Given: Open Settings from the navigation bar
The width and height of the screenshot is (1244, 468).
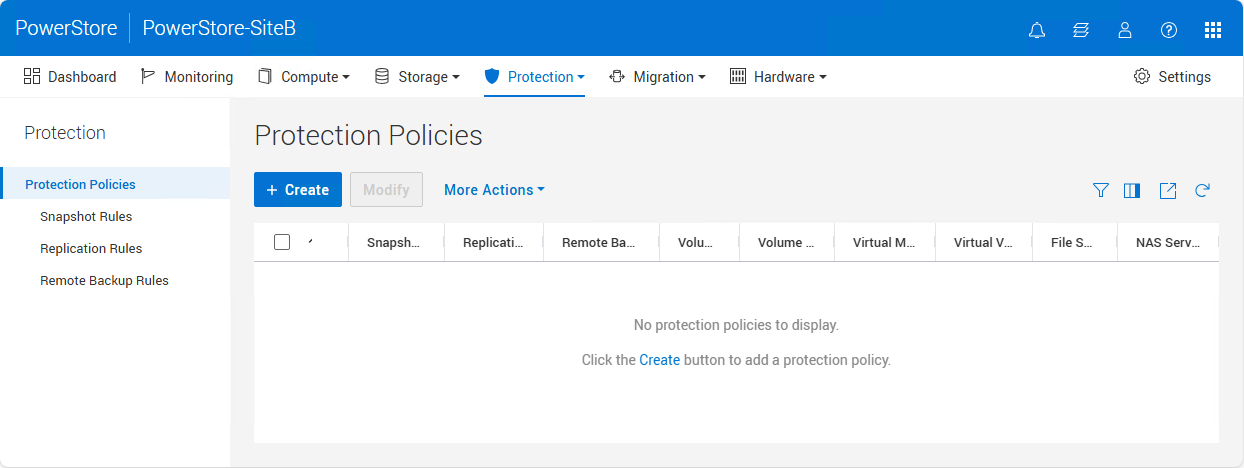Looking at the screenshot, I should click(1172, 77).
